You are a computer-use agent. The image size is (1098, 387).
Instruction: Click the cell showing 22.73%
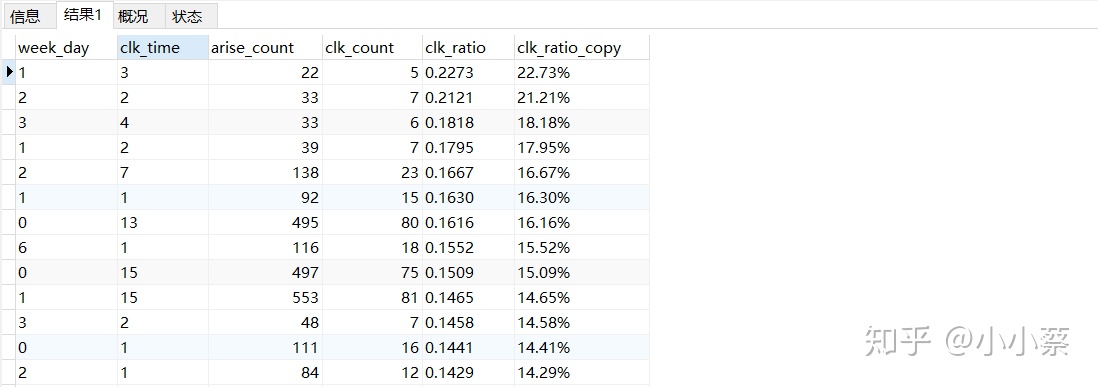click(x=581, y=73)
